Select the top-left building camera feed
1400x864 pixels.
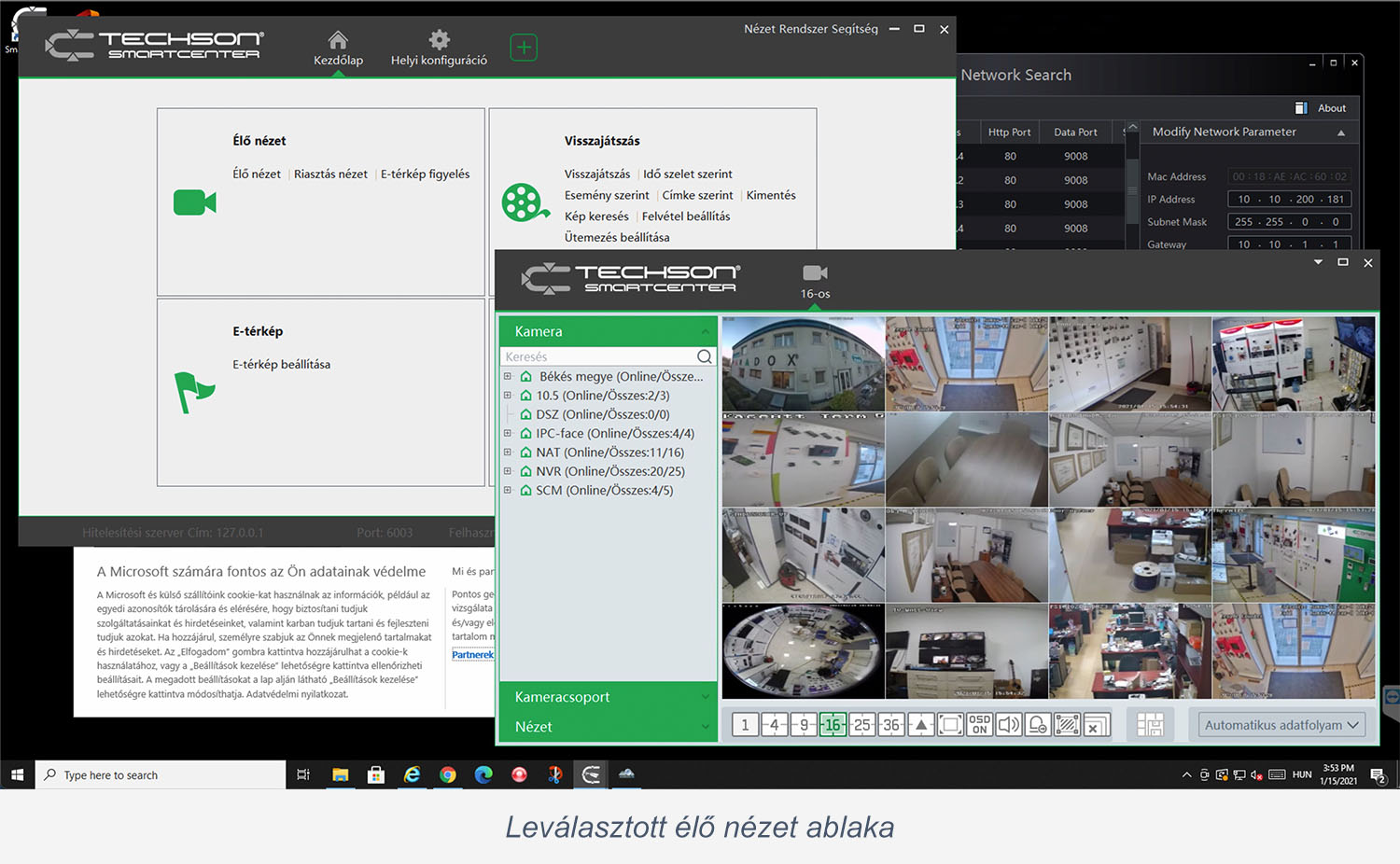tap(803, 363)
